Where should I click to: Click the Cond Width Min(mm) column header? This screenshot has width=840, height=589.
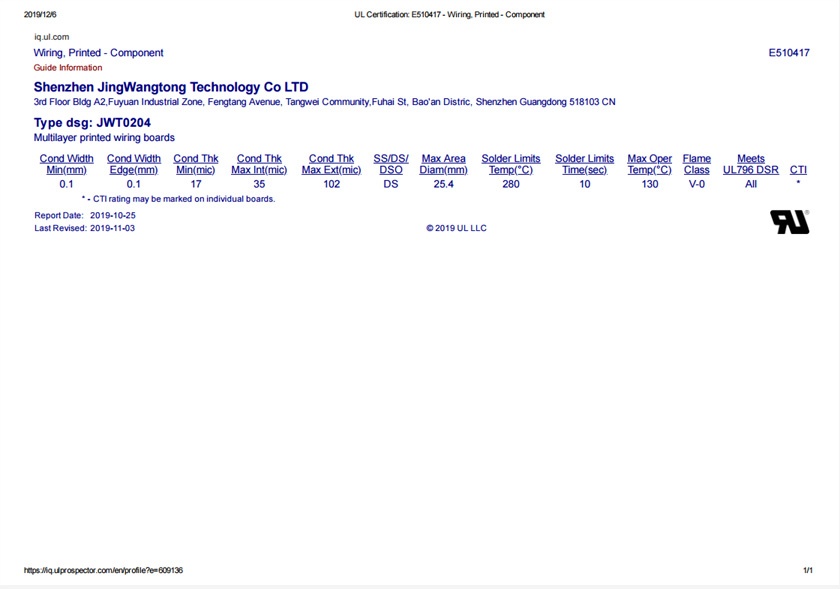click(66, 164)
